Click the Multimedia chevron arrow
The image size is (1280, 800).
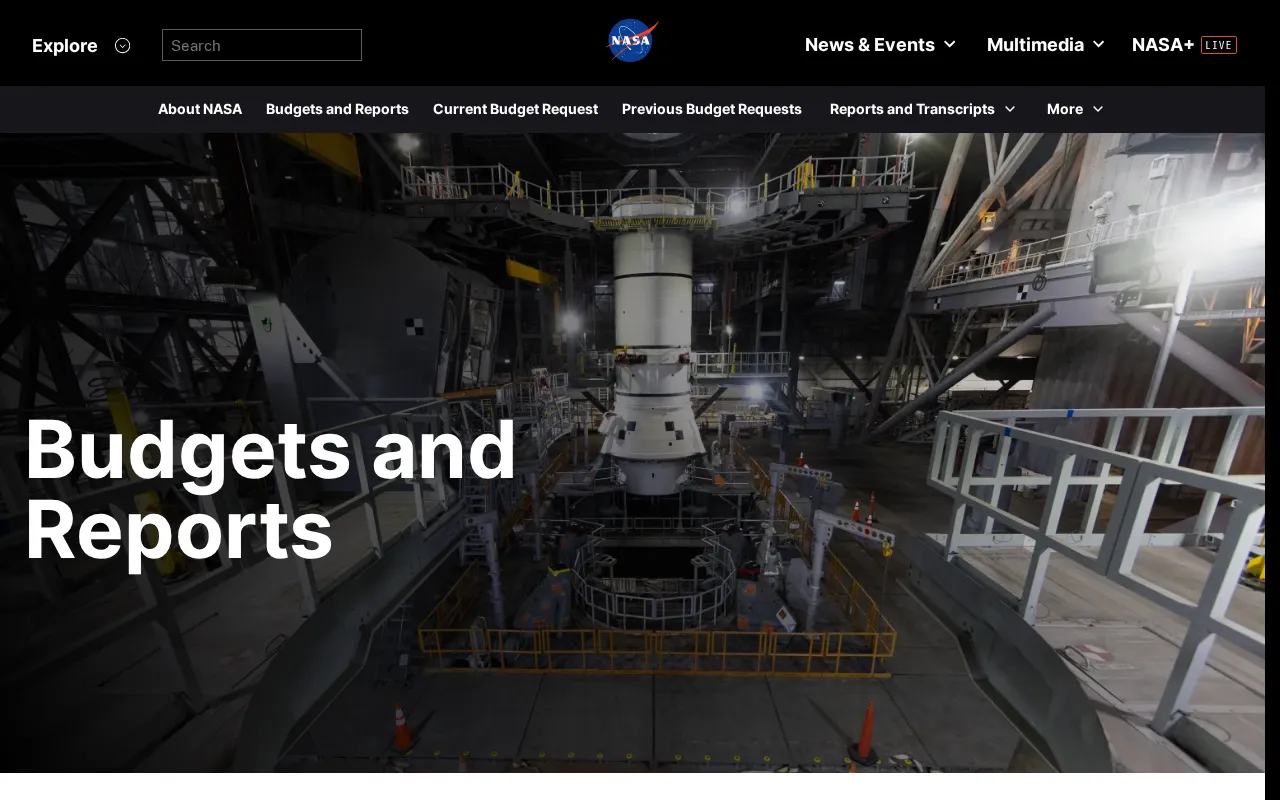point(1098,44)
